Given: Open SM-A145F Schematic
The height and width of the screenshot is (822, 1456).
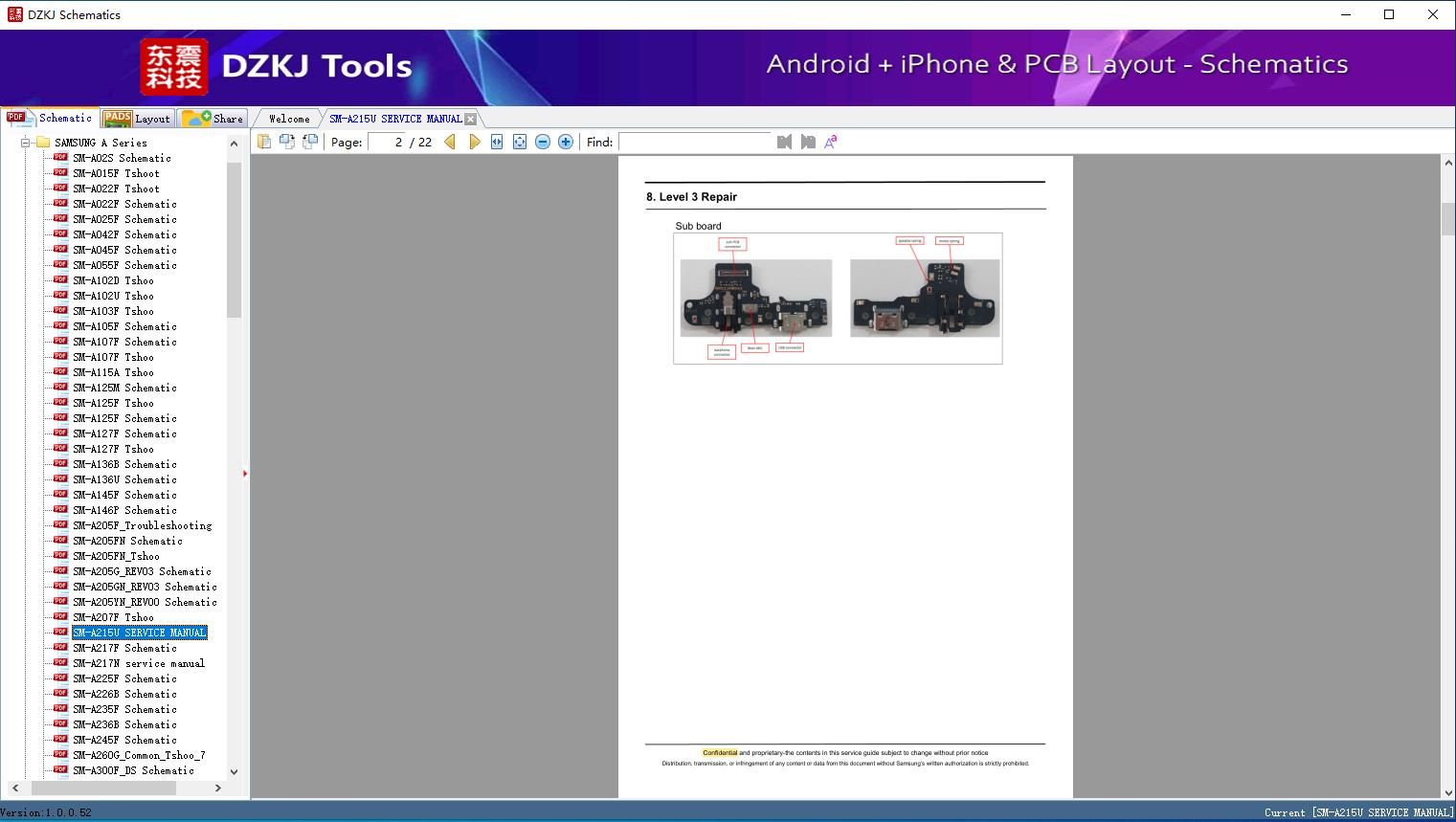Looking at the screenshot, I should 124,495.
